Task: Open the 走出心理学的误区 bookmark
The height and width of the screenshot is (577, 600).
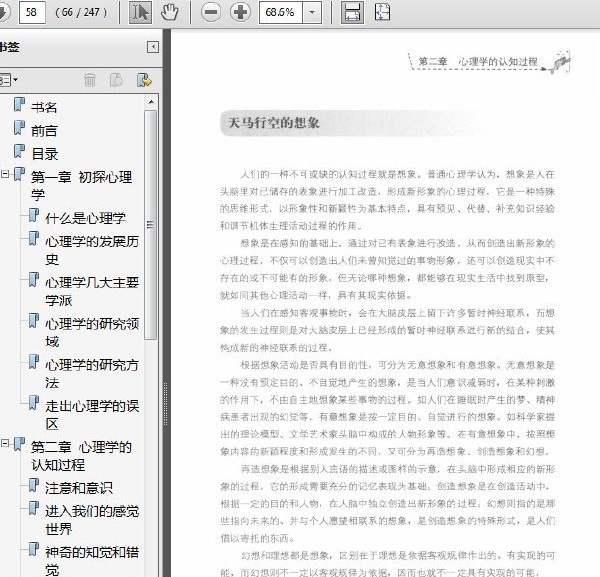Action: click(x=92, y=415)
